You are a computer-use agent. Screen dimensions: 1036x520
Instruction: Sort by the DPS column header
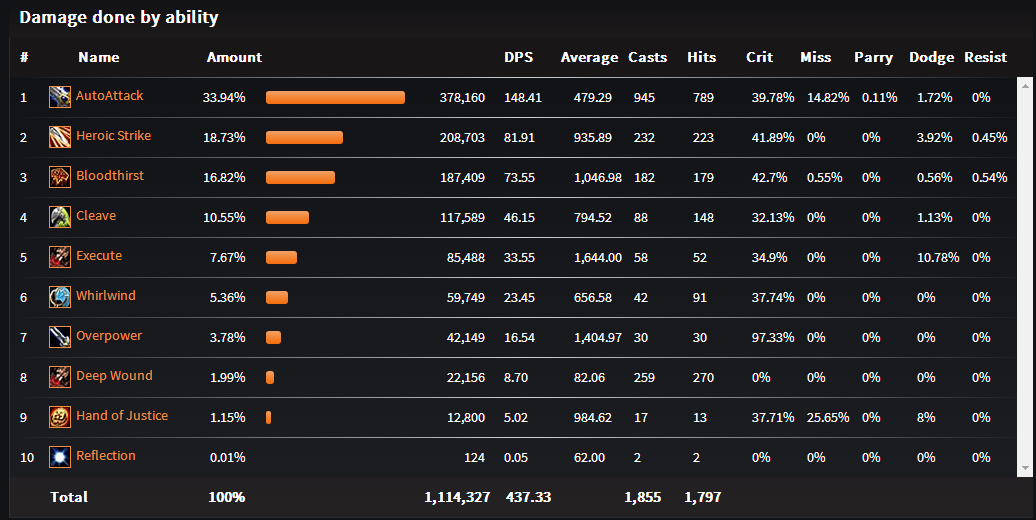(x=518, y=58)
